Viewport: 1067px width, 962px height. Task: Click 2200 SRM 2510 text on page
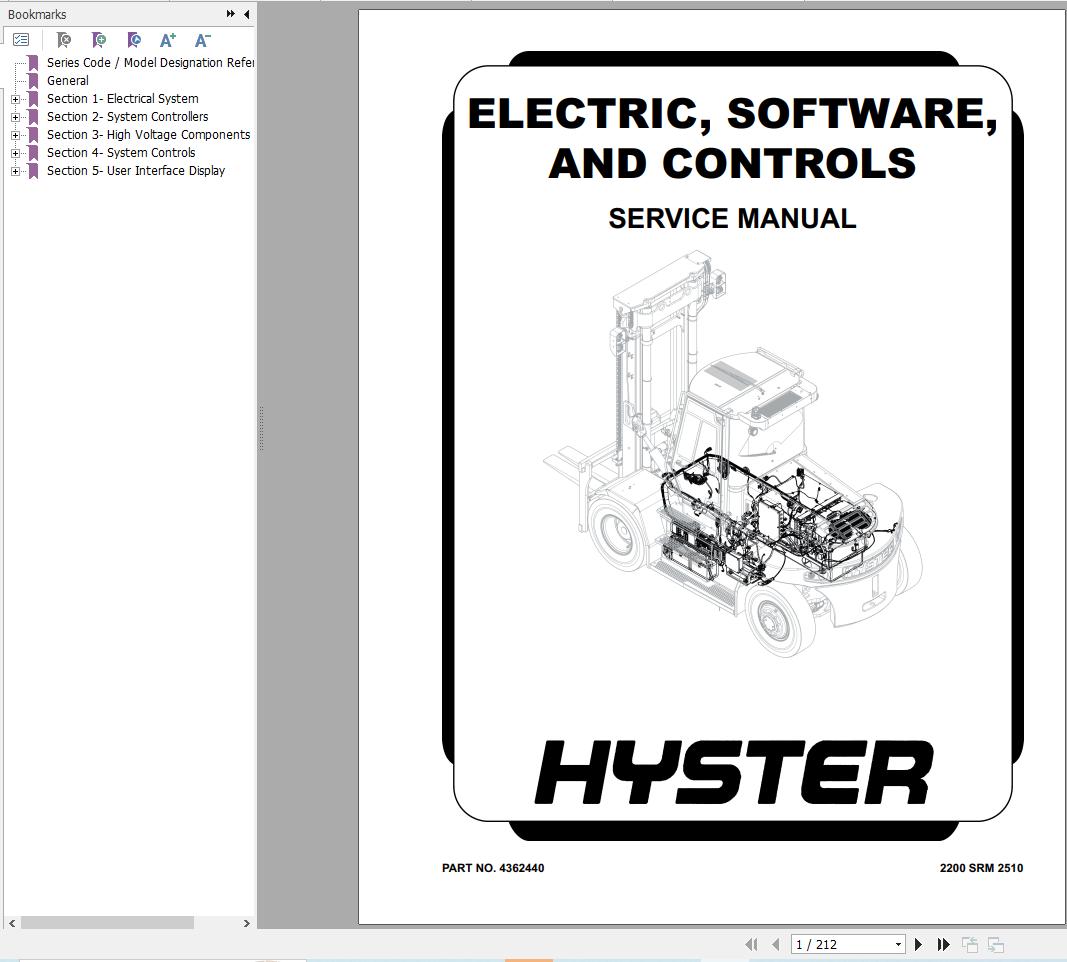[x=981, y=868]
